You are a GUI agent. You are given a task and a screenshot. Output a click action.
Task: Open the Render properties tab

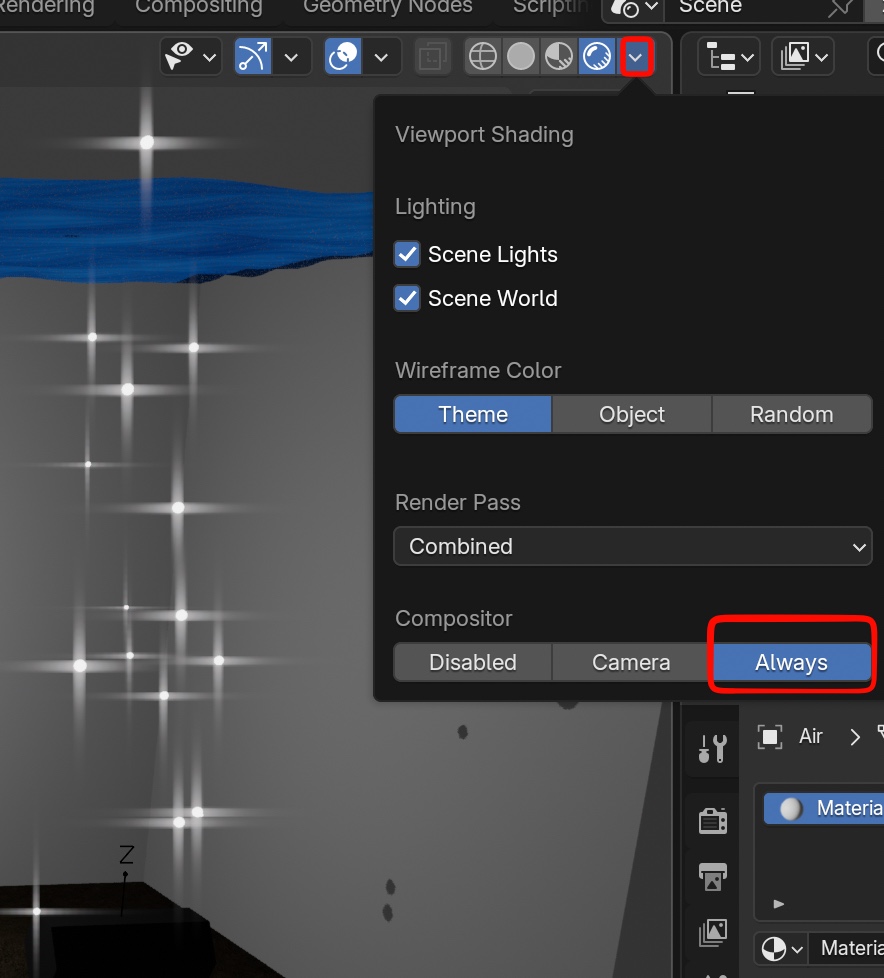[713, 821]
